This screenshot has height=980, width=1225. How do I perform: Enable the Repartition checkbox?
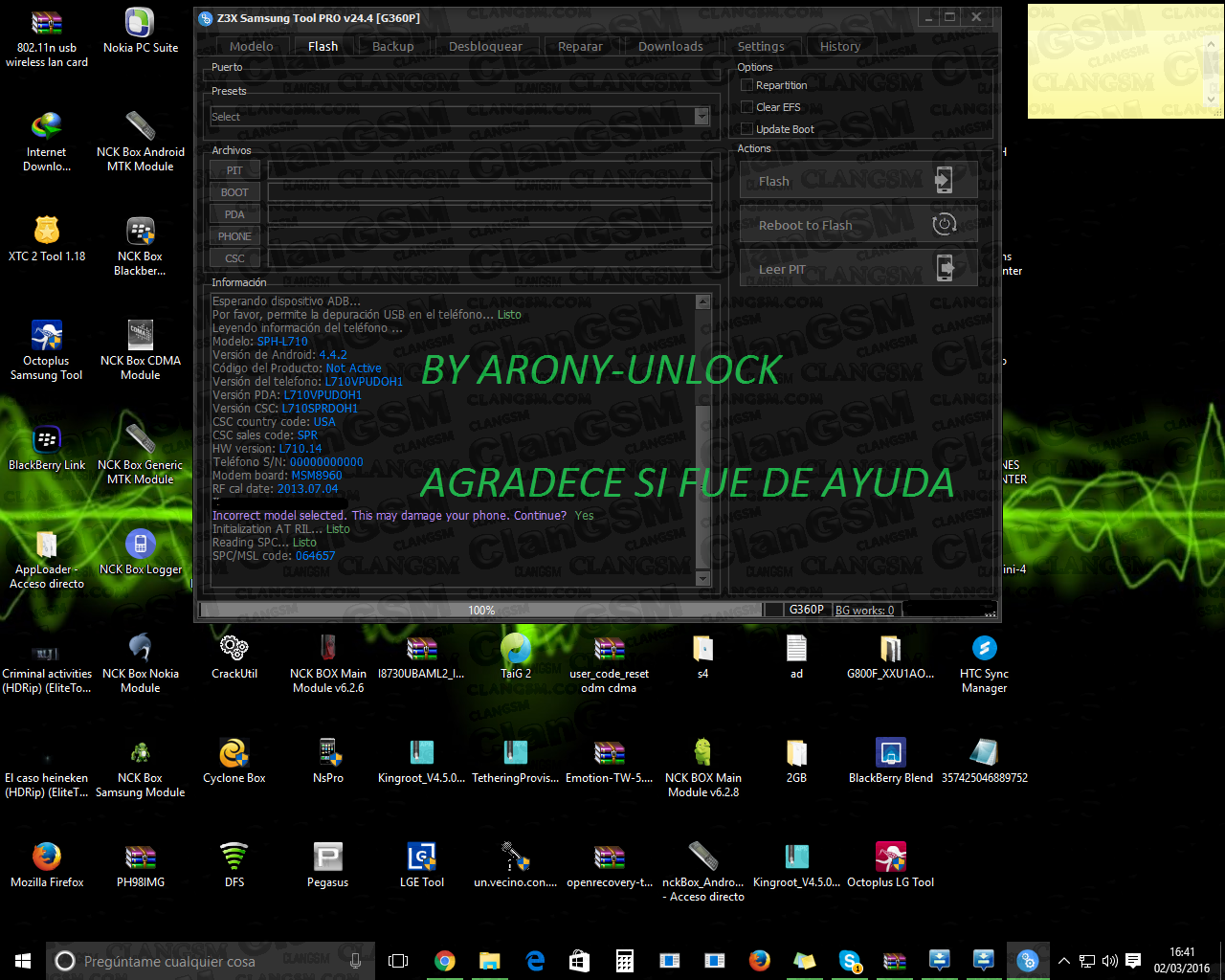pyautogui.click(x=747, y=85)
